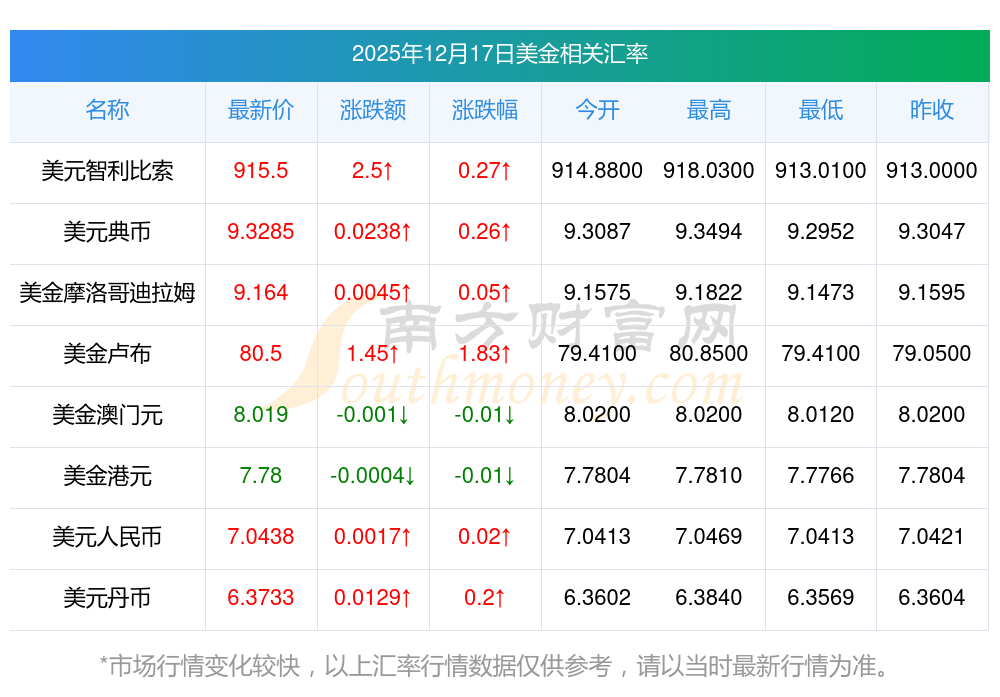Image resolution: width=1000 pixels, height=697 pixels.
Task: Select the 最高 column header
Action: pos(709,110)
